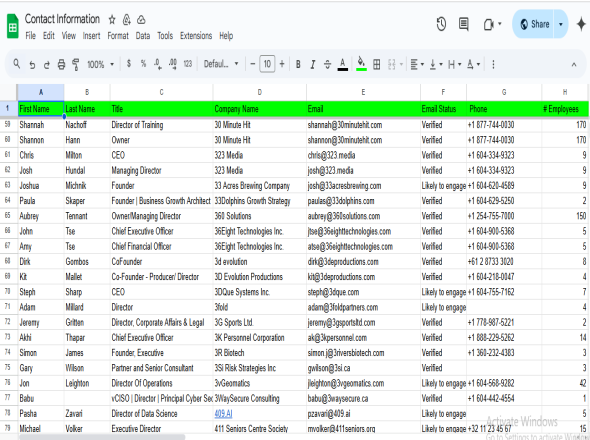Select the First Name header cell
590x440 pixels.
(41, 109)
